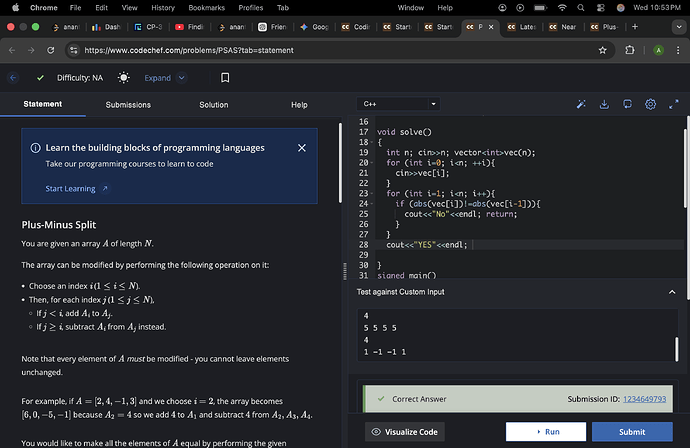This screenshot has height=448, width=690.
Task: Click the Start Learning link
Action: 70,188
